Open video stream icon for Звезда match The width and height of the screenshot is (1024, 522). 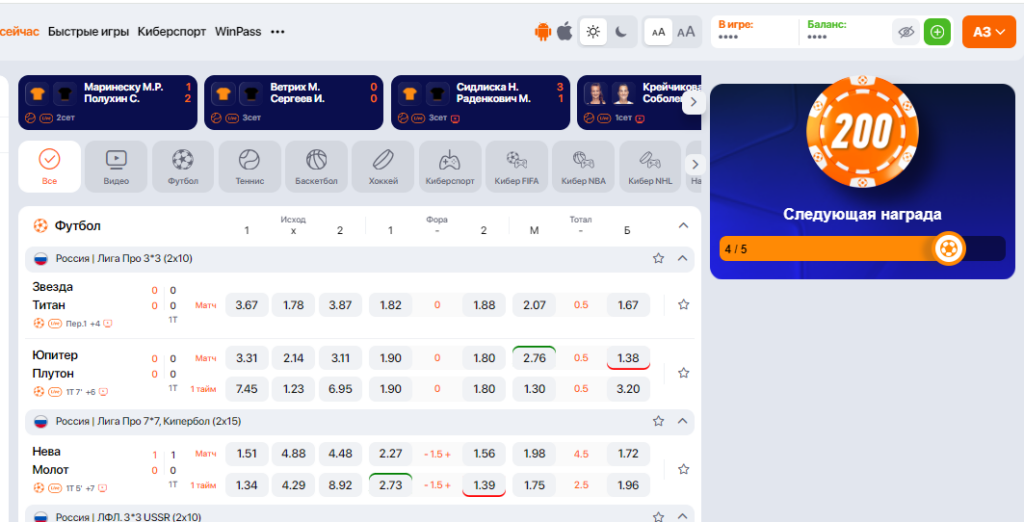(108, 323)
